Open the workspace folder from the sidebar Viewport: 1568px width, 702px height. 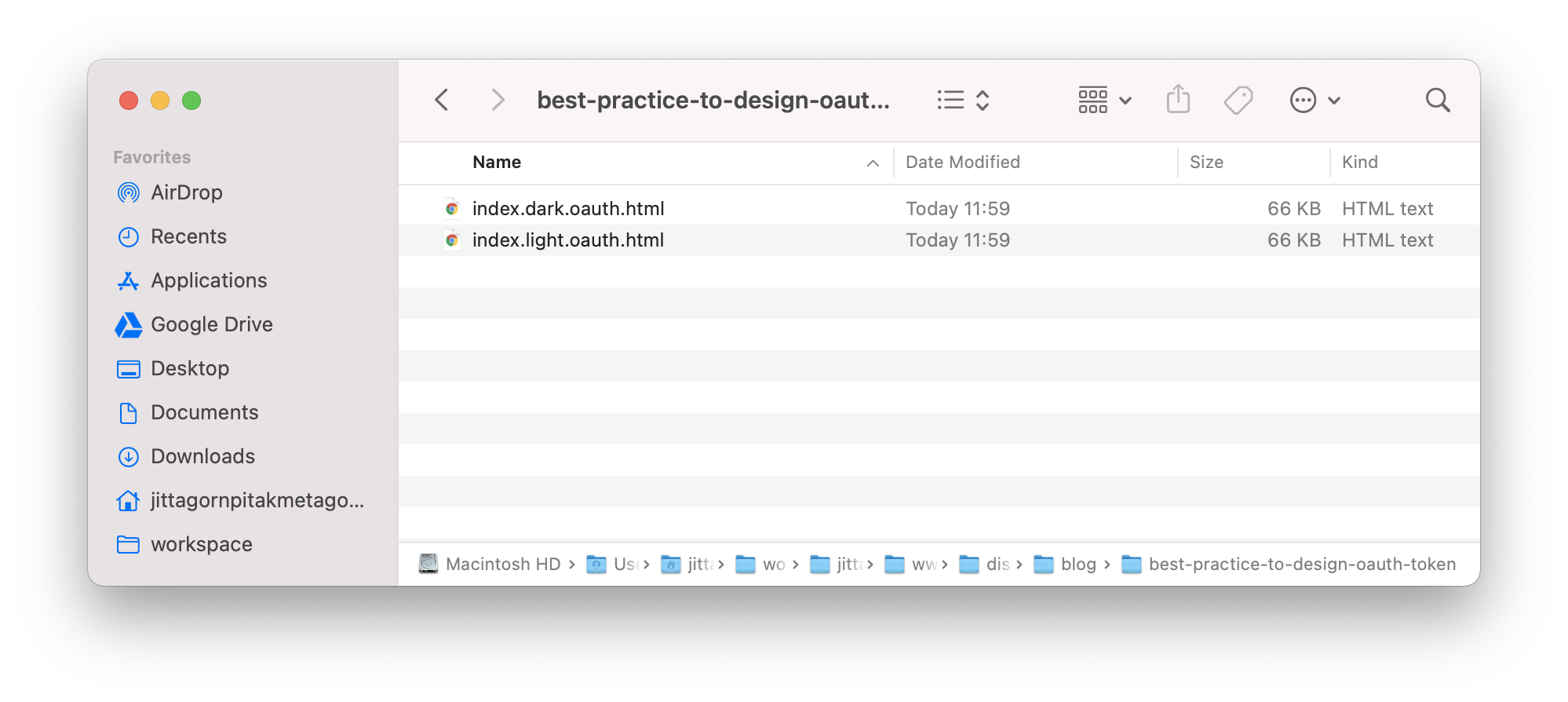201,544
